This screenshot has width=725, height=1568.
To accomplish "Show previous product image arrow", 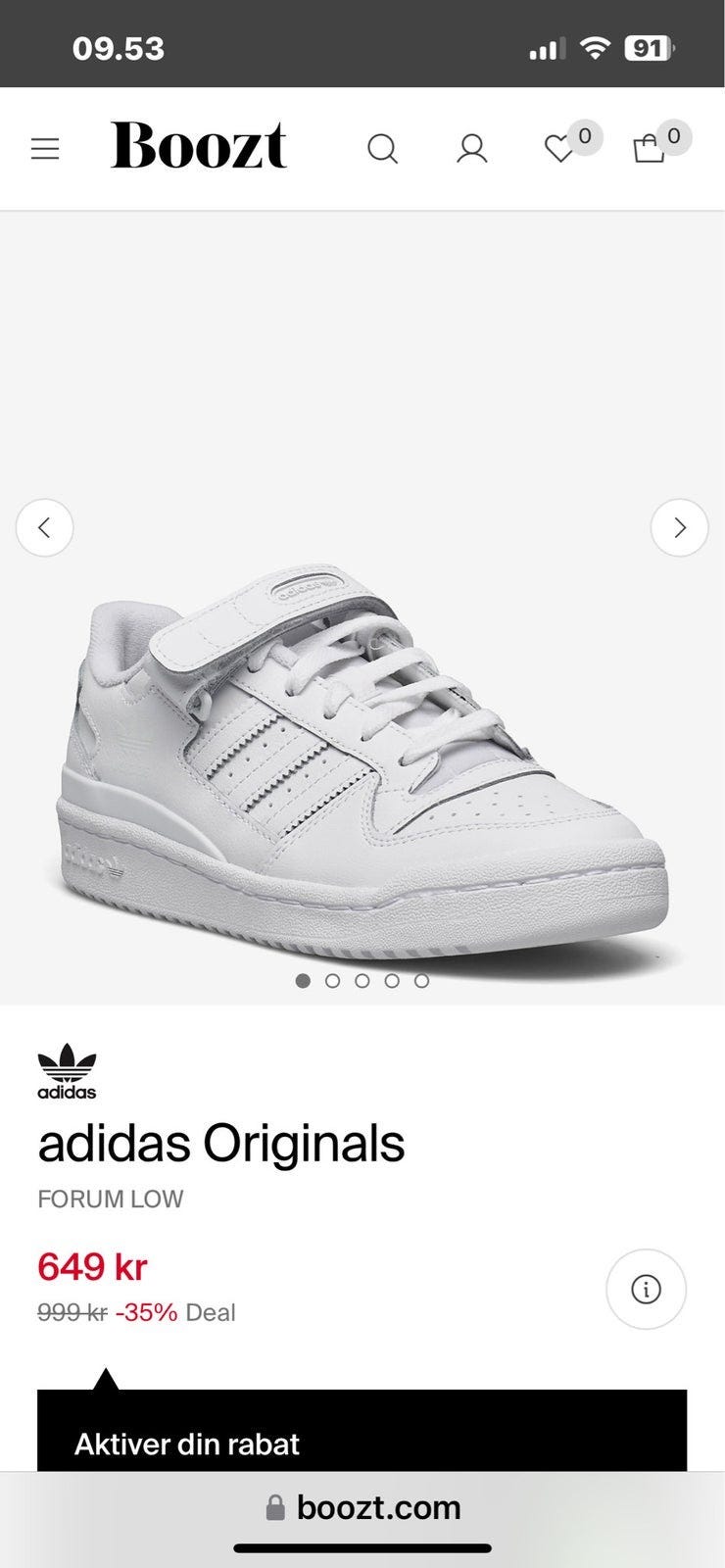I will point(44,528).
